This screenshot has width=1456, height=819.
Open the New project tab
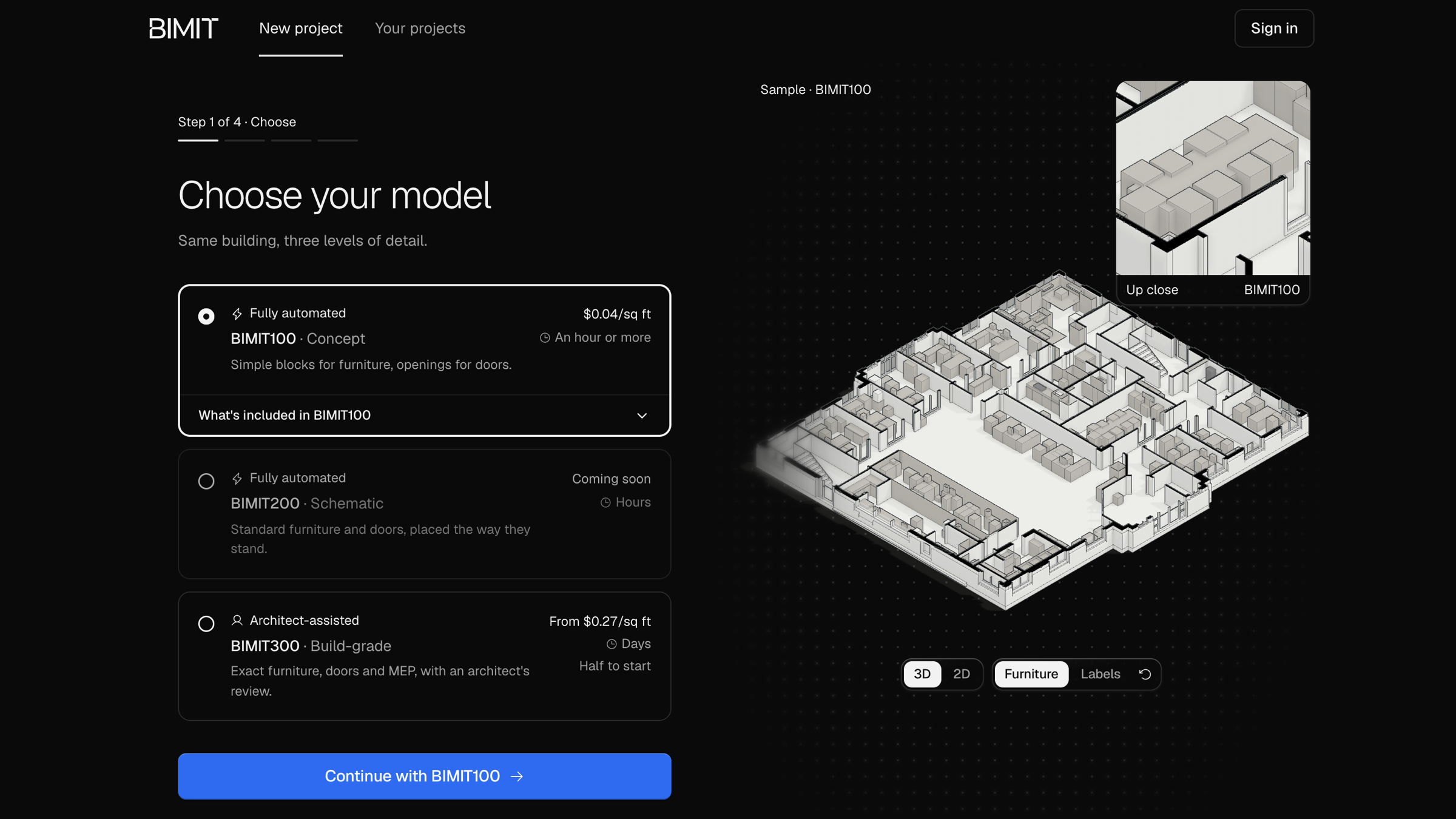301,29
